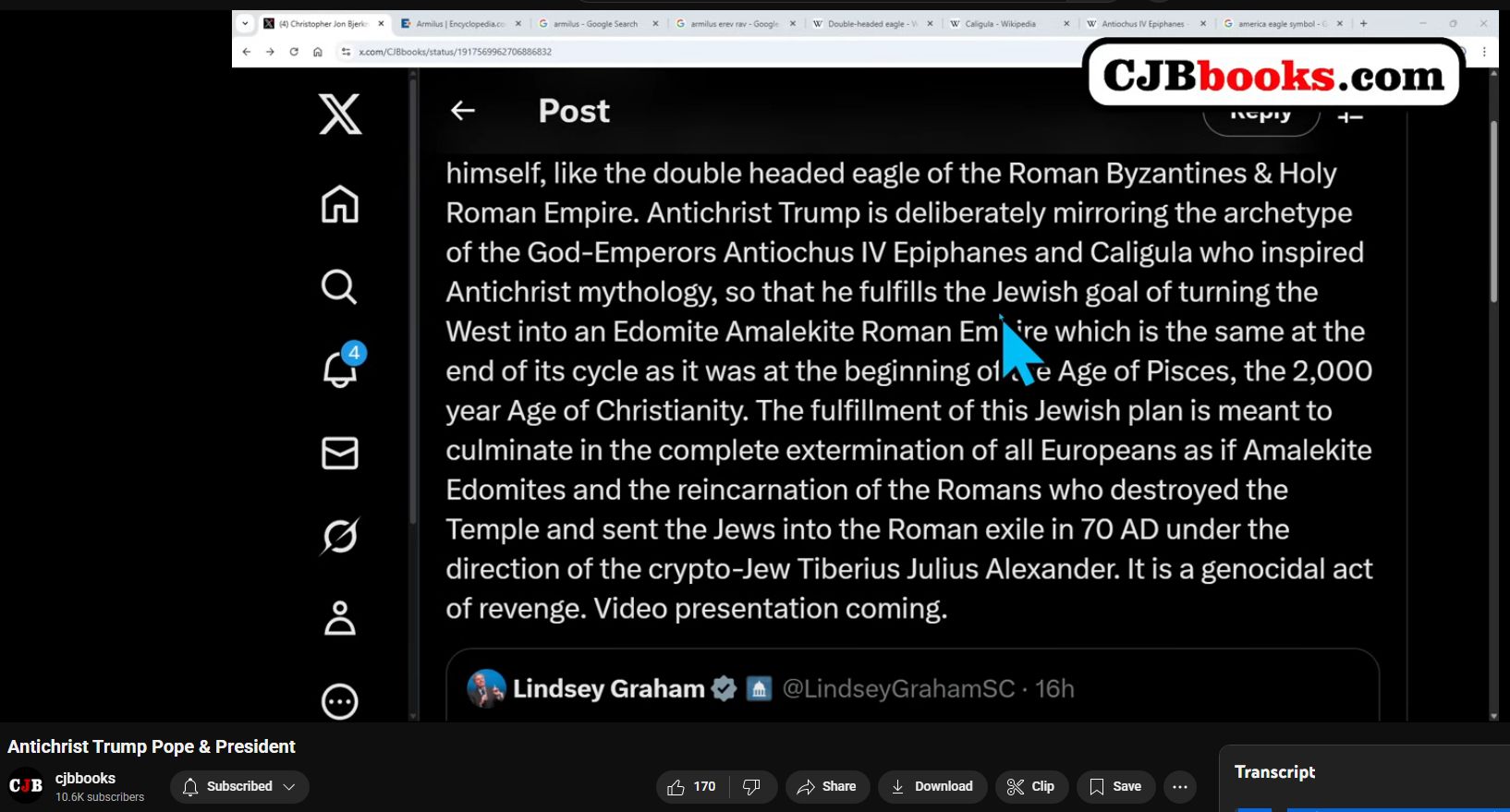Open the Explore search magnifier icon
Screen dimensions: 1510x812
(x=339, y=287)
